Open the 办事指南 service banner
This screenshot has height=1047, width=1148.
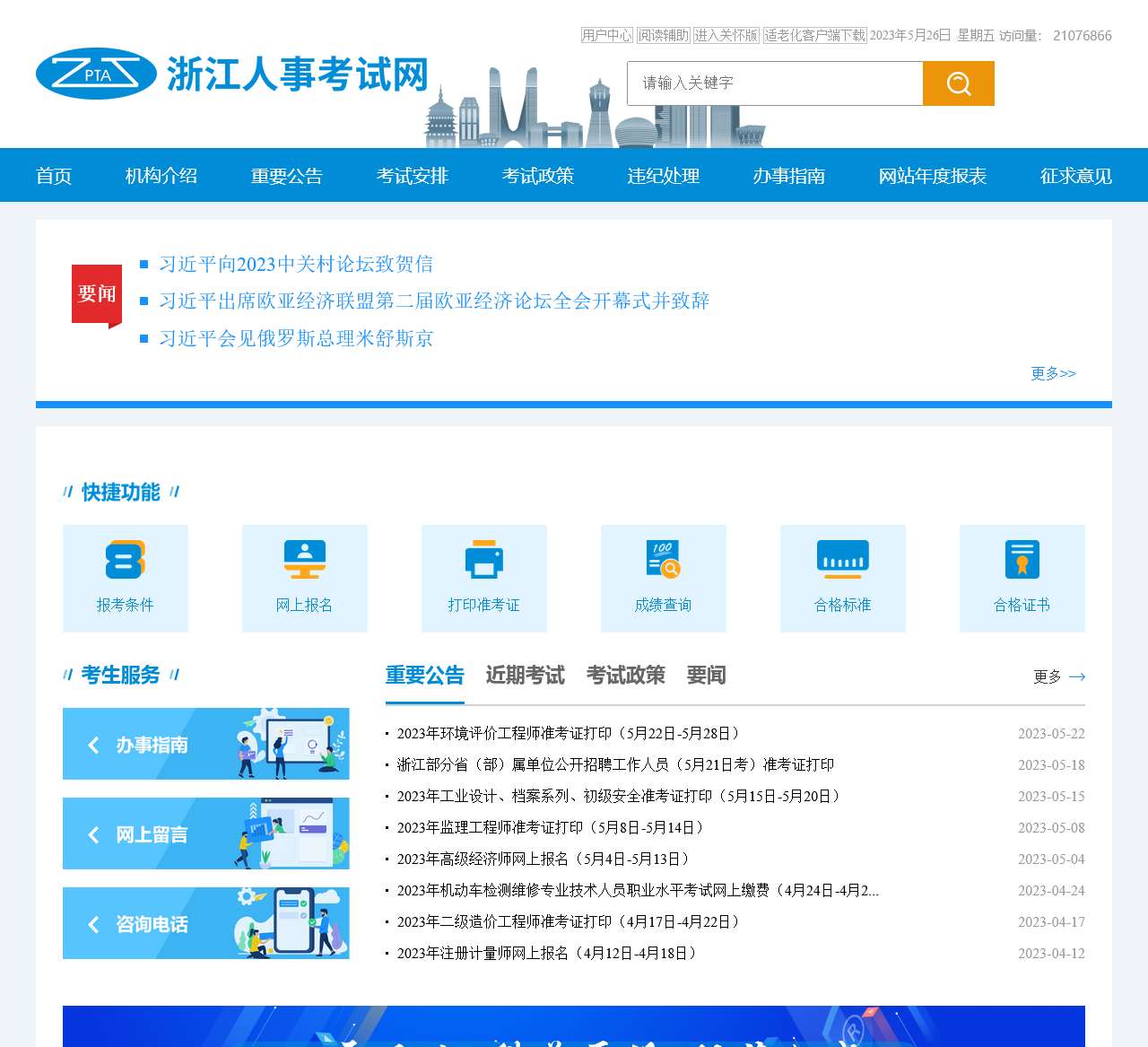click(205, 744)
